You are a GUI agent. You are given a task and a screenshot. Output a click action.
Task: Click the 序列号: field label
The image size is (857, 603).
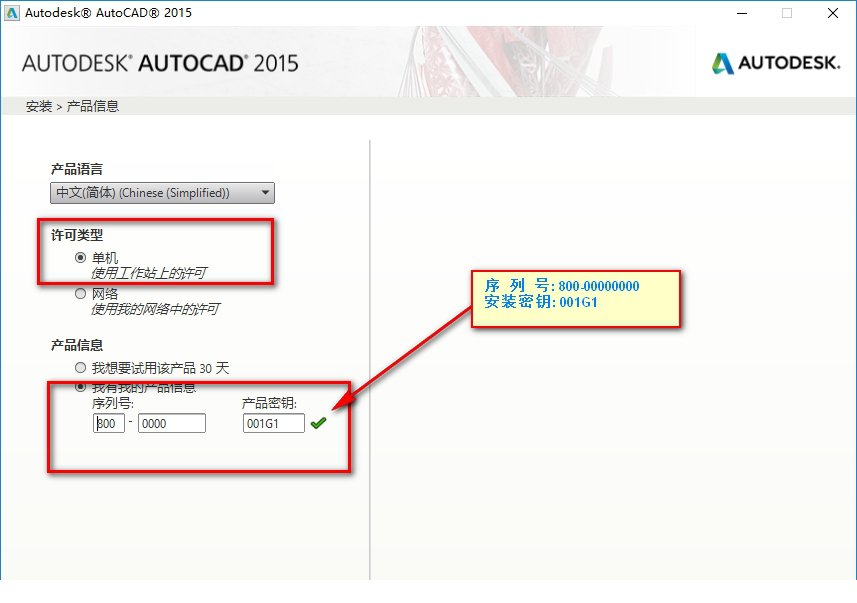(113, 403)
